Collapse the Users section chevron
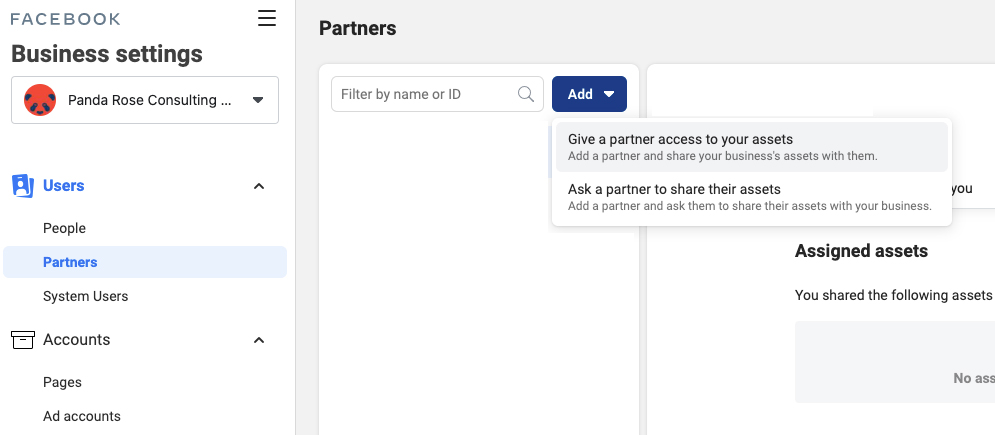The width and height of the screenshot is (995, 435). tap(259, 186)
